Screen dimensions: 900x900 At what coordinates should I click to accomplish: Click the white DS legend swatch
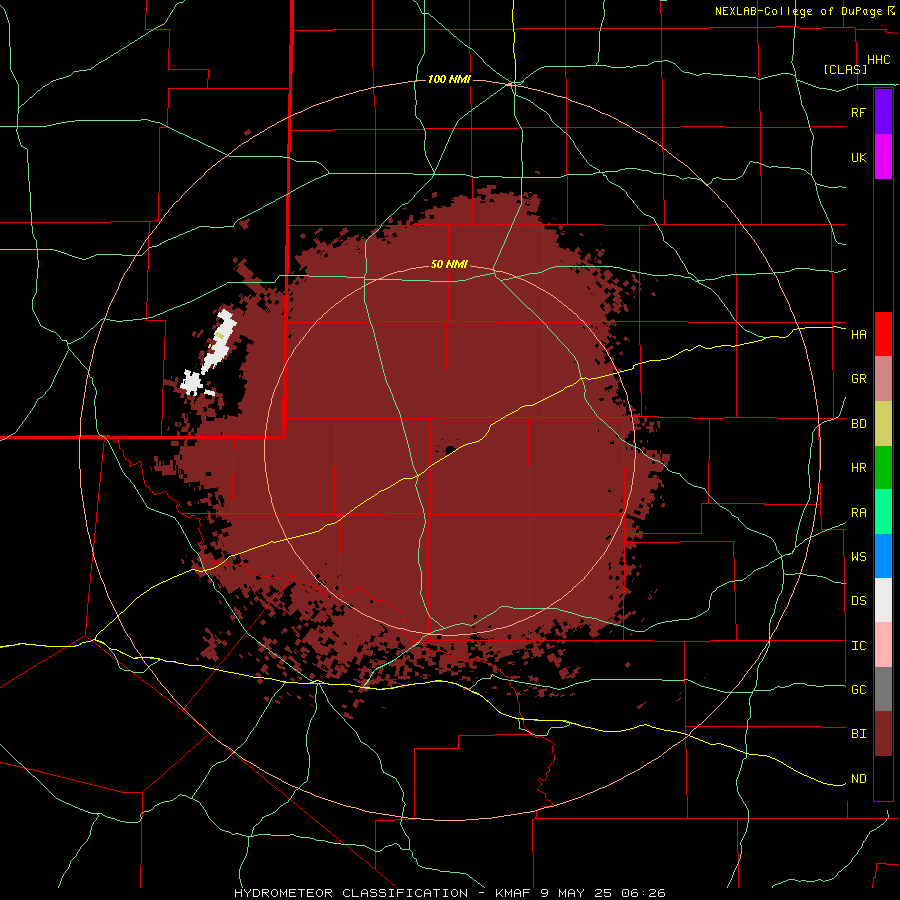coord(883,600)
